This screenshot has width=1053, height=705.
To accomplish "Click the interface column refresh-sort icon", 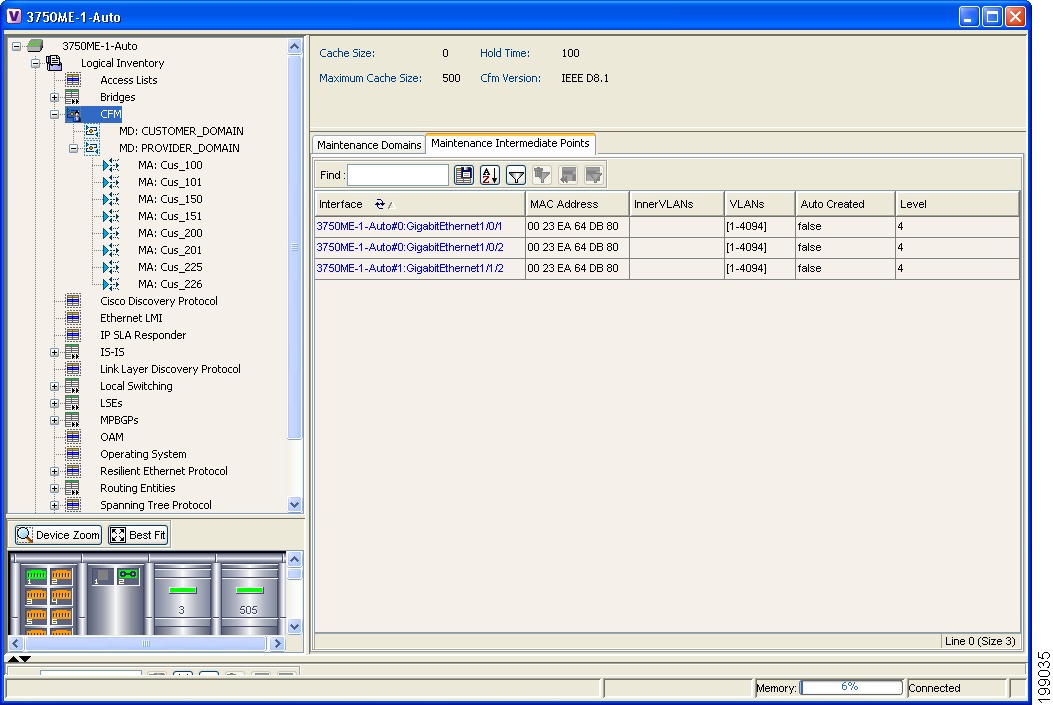I will pos(381,204).
